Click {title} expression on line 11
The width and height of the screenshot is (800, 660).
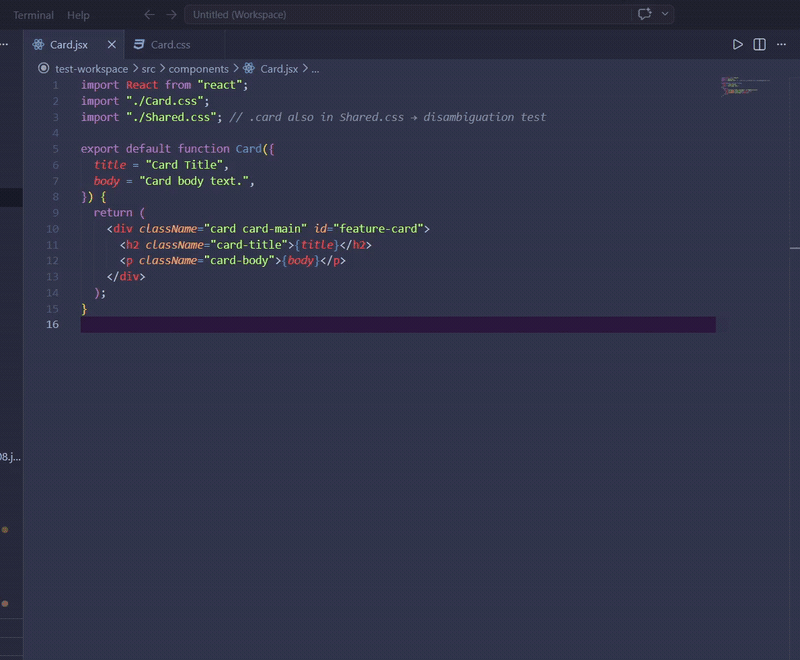click(317, 245)
